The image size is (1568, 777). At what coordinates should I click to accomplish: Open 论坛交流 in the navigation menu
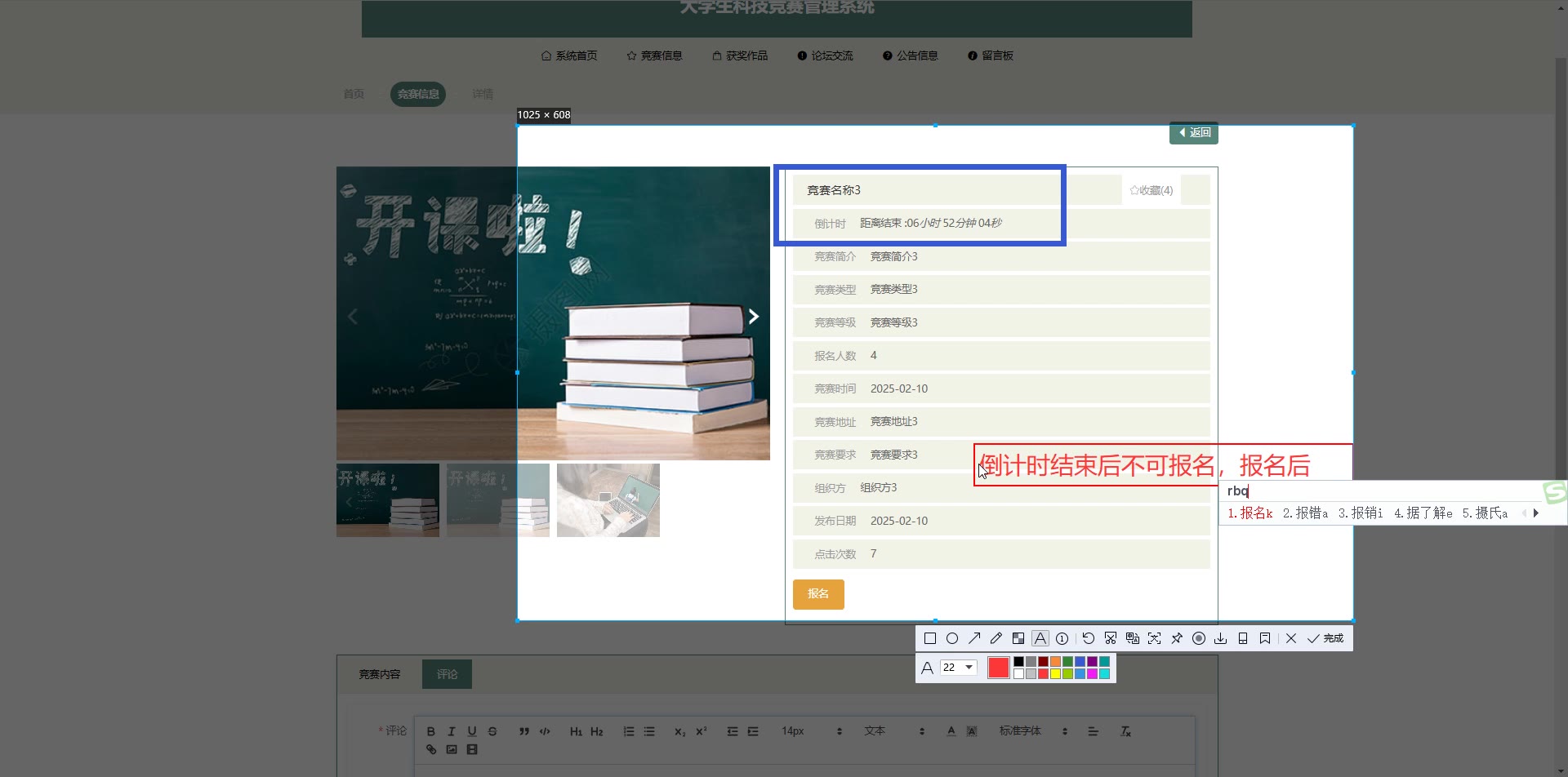coord(825,55)
